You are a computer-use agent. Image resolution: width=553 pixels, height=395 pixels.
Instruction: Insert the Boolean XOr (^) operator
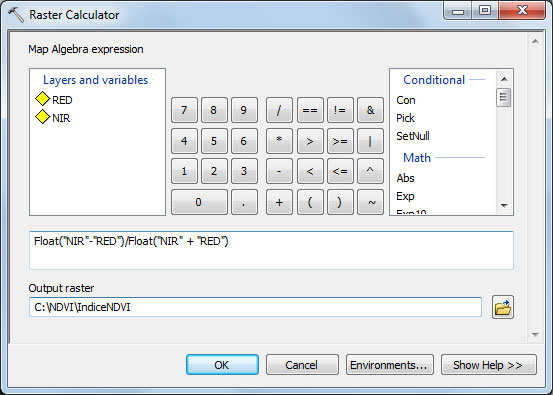tap(370, 171)
